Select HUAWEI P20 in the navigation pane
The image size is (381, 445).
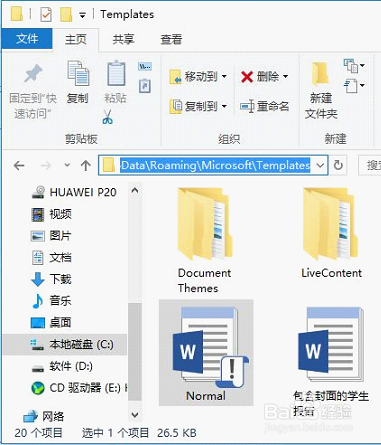[74, 192]
